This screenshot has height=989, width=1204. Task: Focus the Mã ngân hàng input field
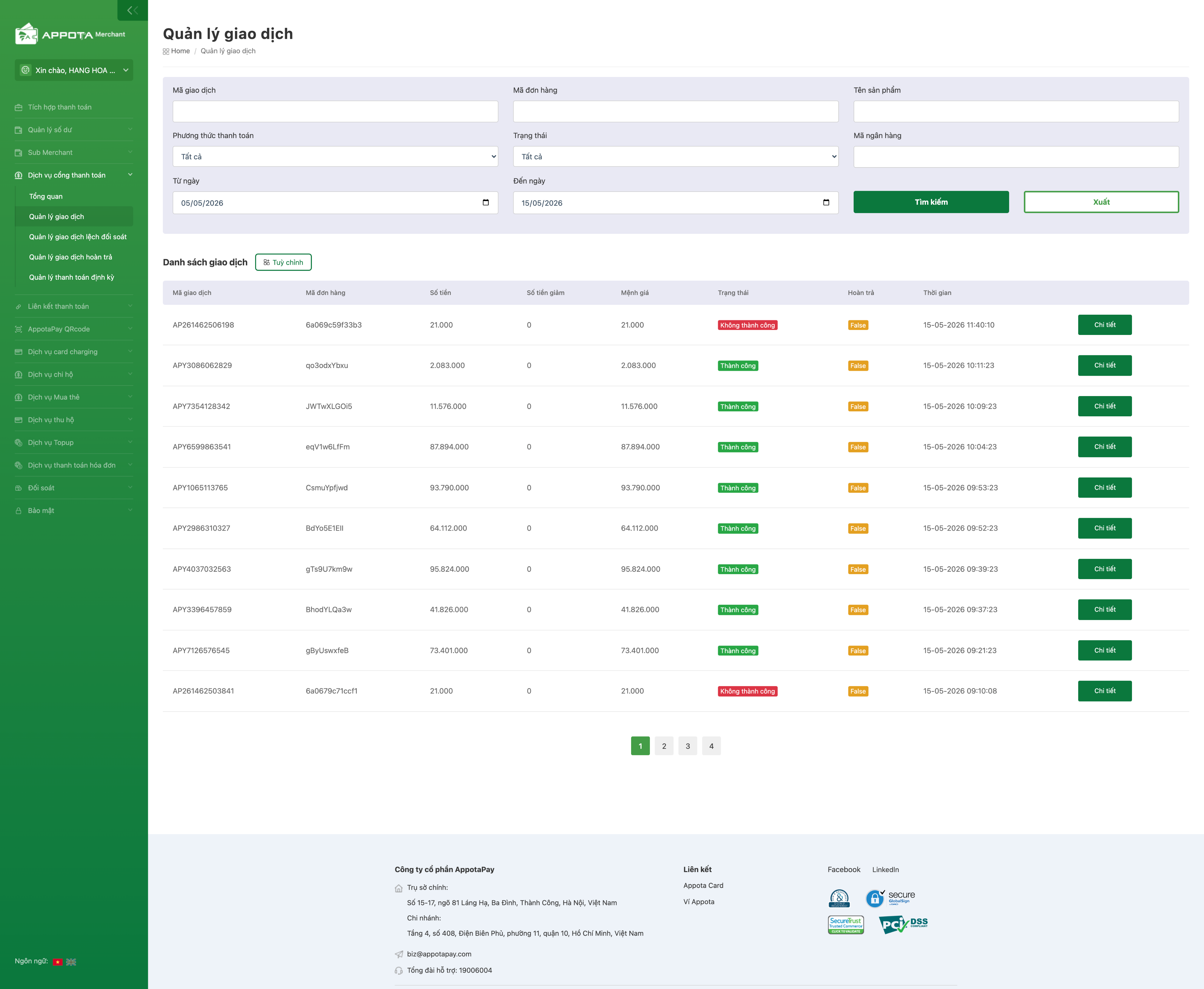pos(1016,157)
